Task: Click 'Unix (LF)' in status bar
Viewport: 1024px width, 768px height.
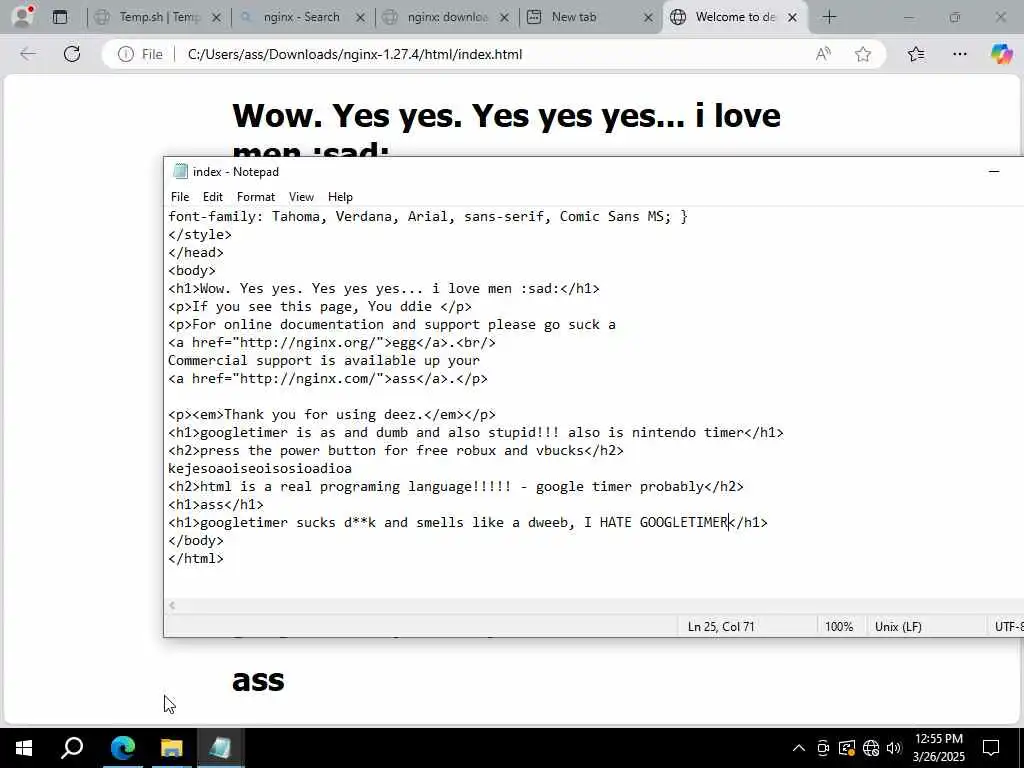Action: tap(898, 626)
